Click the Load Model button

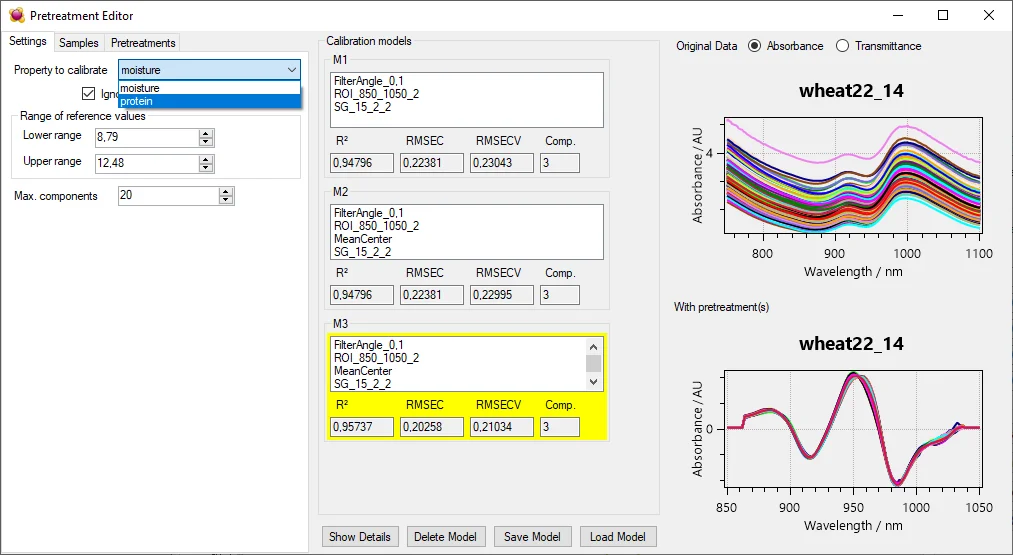coord(617,537)
